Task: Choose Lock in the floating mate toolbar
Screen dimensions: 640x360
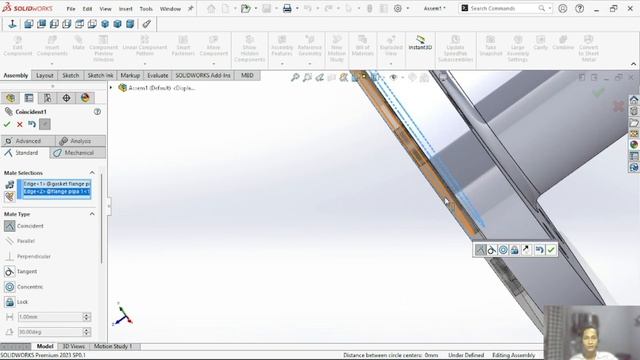Action: pyautogui.click(x=515, y=250)
